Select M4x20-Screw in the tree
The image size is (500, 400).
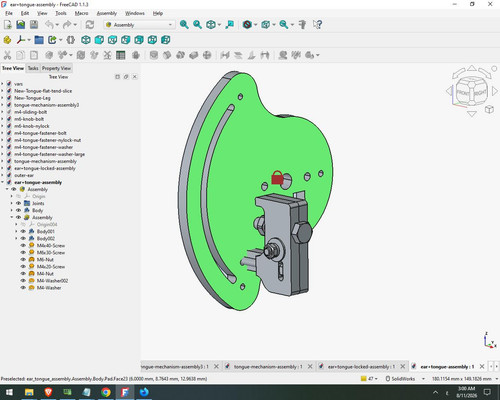(x=51, y=267)
